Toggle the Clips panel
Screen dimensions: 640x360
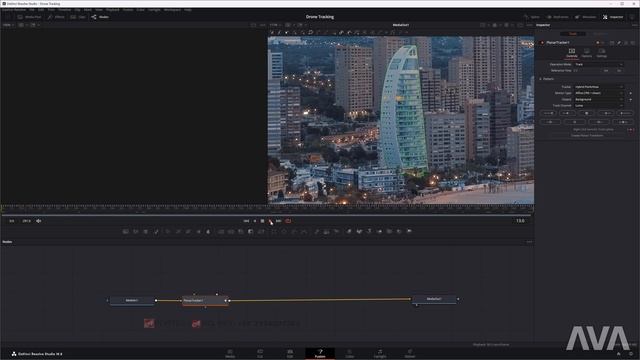click(78, 17)
